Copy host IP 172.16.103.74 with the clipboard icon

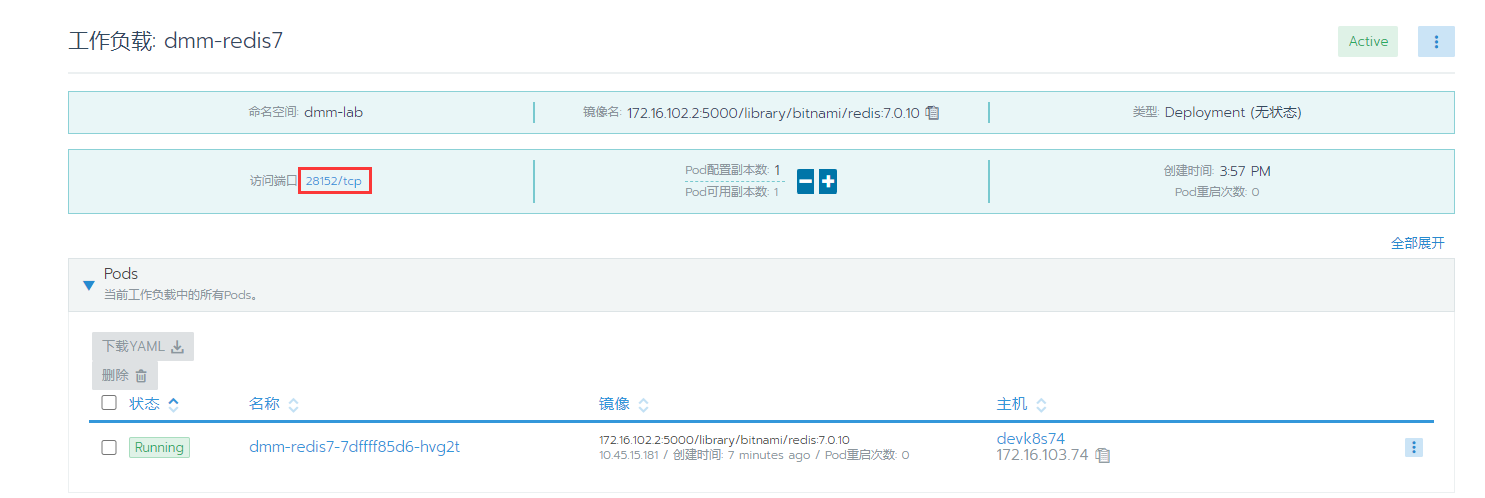[x=1102, y=455]
